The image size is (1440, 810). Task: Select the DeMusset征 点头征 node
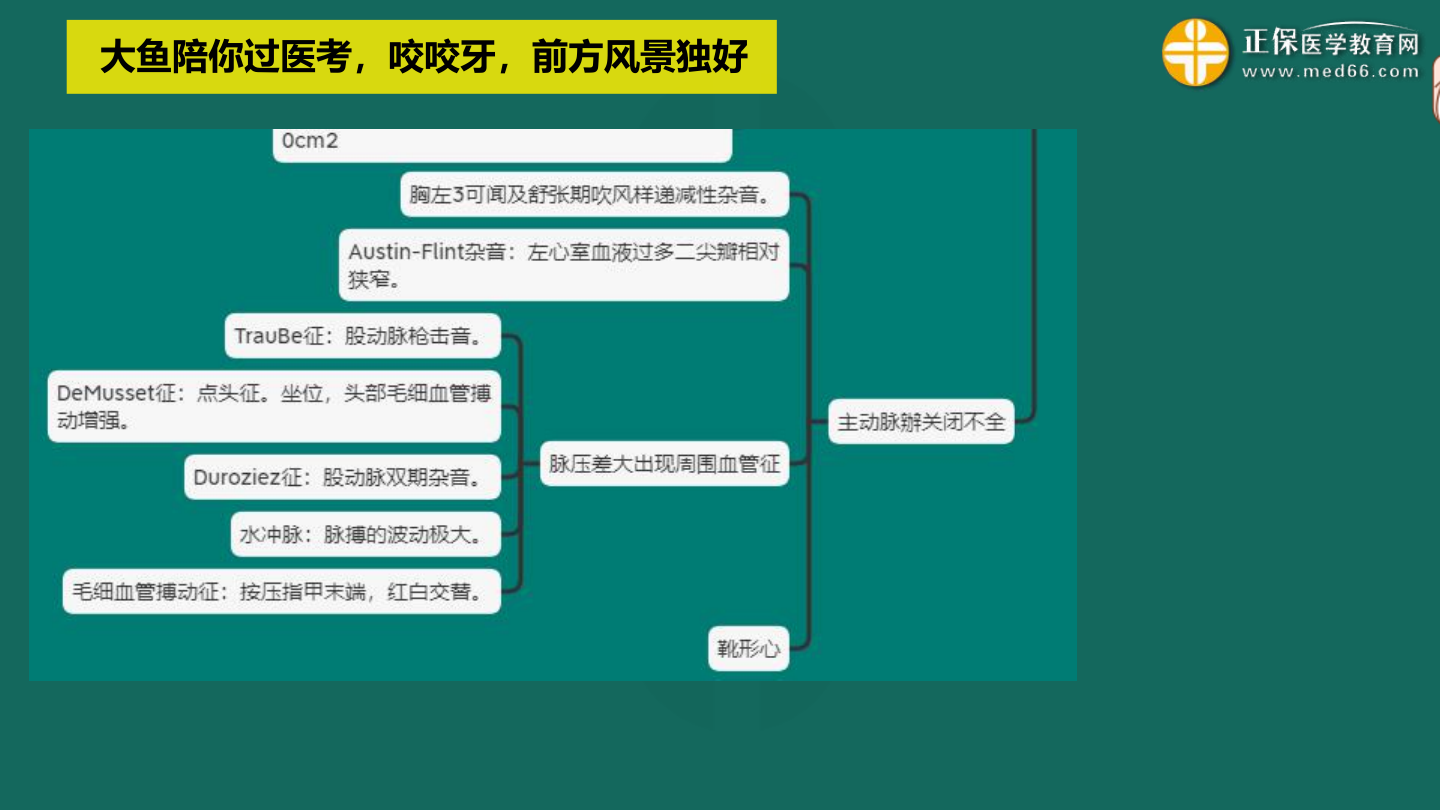pos(273,406)
